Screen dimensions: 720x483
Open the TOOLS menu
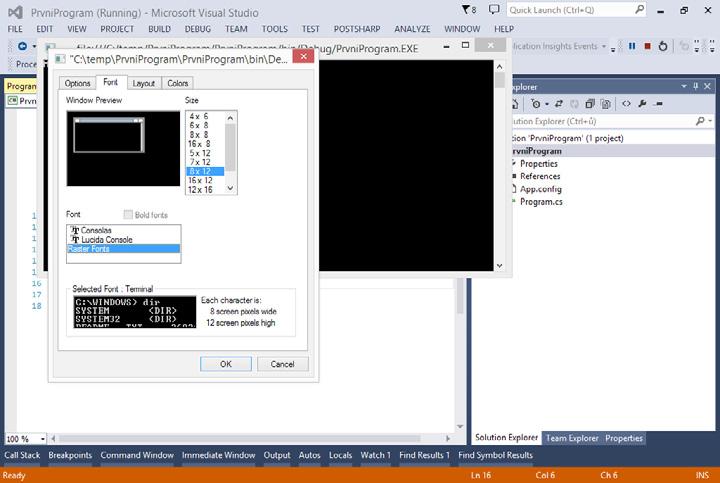pos(275,29)
